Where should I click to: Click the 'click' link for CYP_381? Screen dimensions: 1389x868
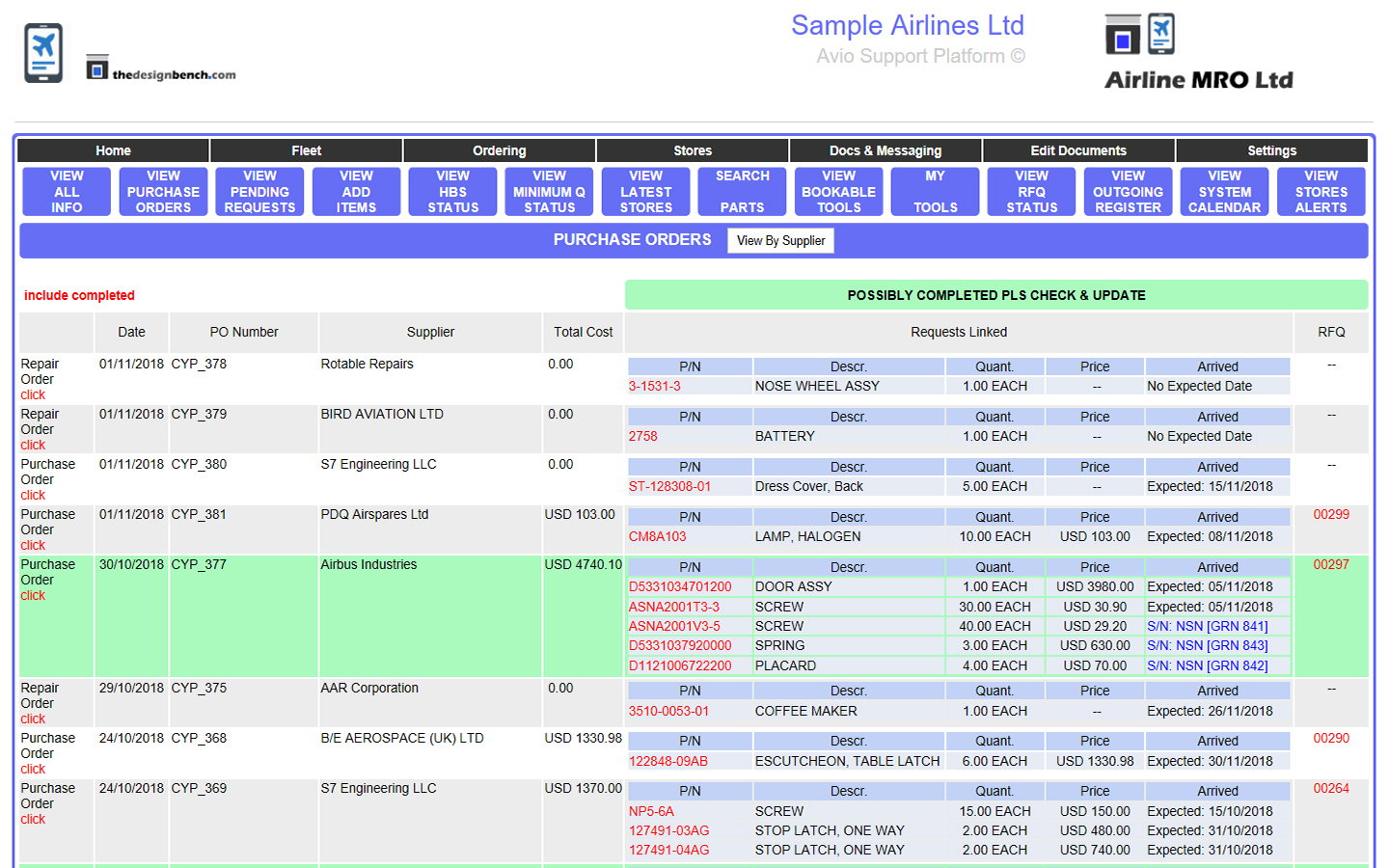[x=33, y=545]
